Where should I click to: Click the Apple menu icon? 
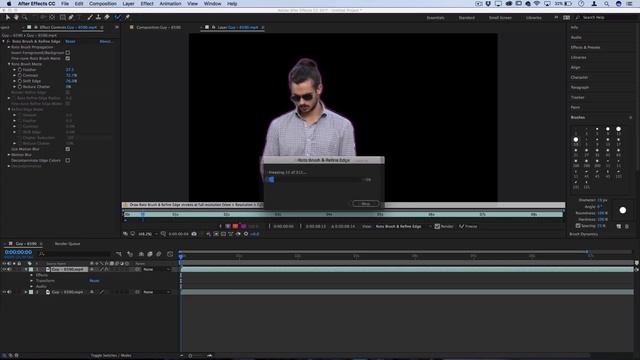pyautogui.click(x=9, y=4)
